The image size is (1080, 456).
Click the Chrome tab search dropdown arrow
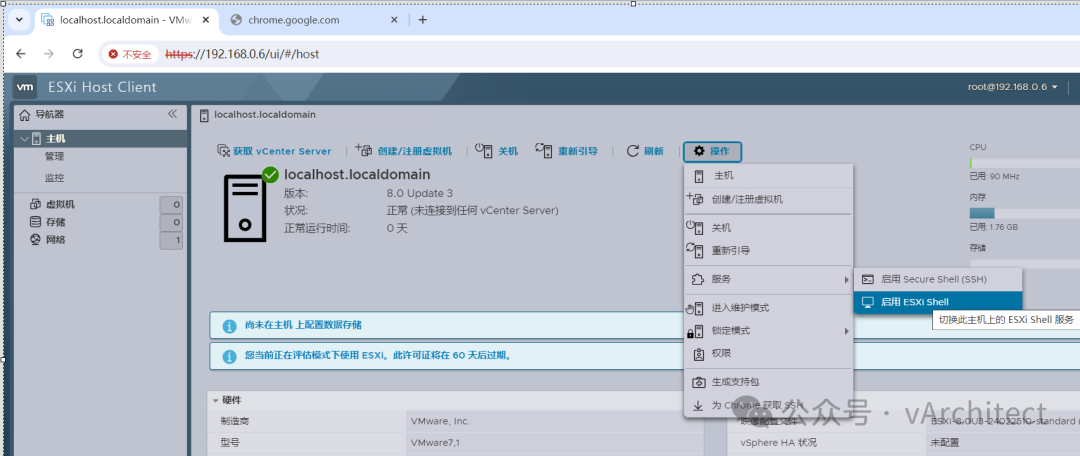click(19, 19)
